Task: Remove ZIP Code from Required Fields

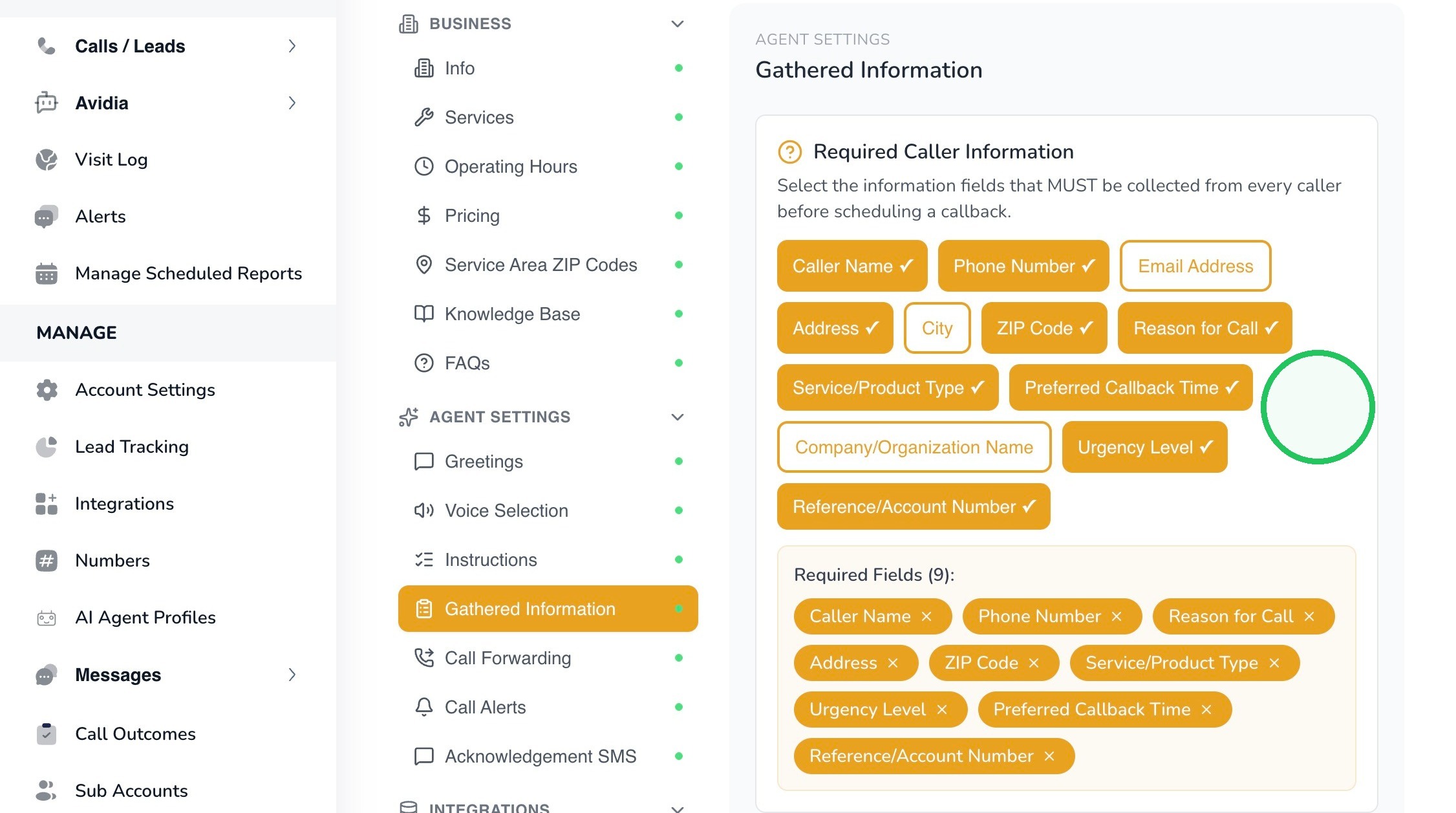Action: (1033, 663)
